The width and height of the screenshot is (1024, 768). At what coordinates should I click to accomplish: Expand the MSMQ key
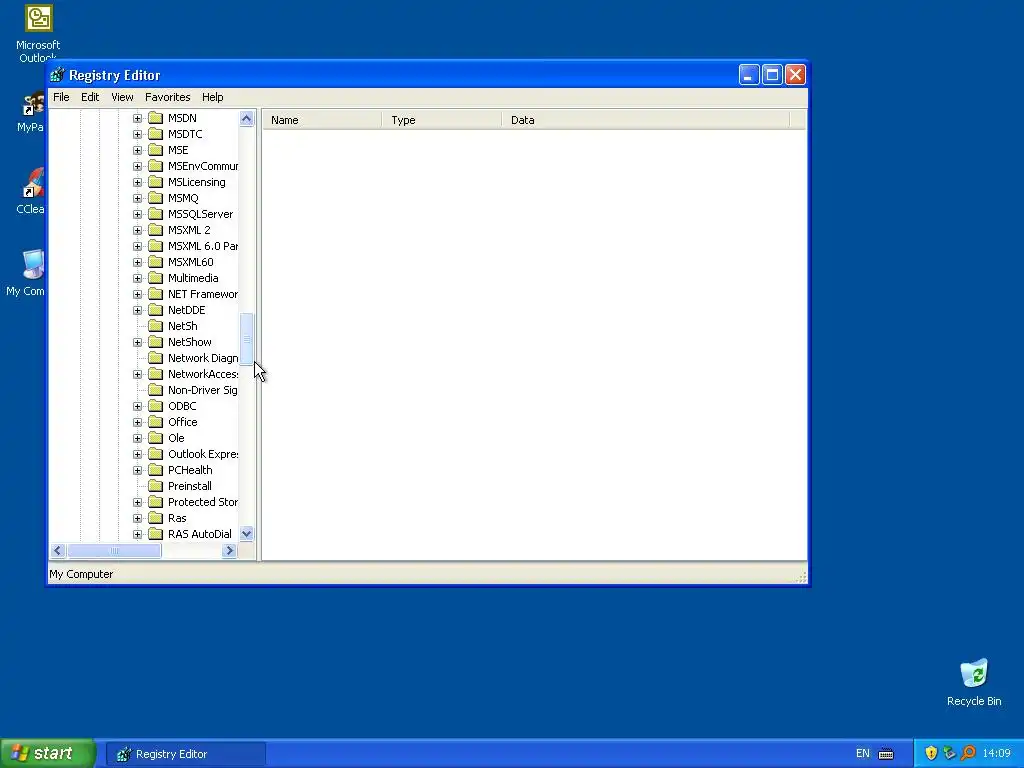137,198
